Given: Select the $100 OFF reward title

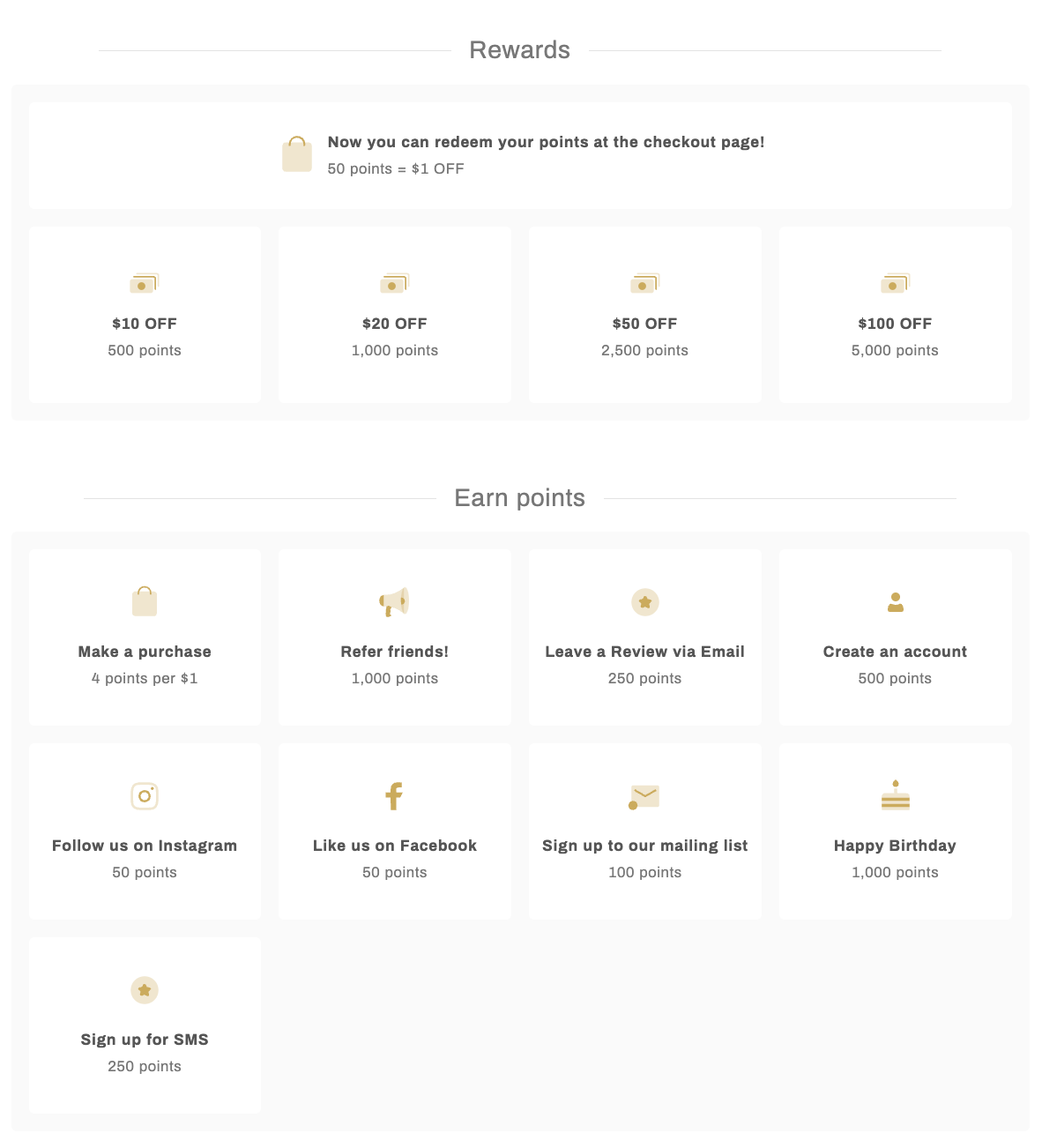Looking at the screenshot, I should click(896, 324).
